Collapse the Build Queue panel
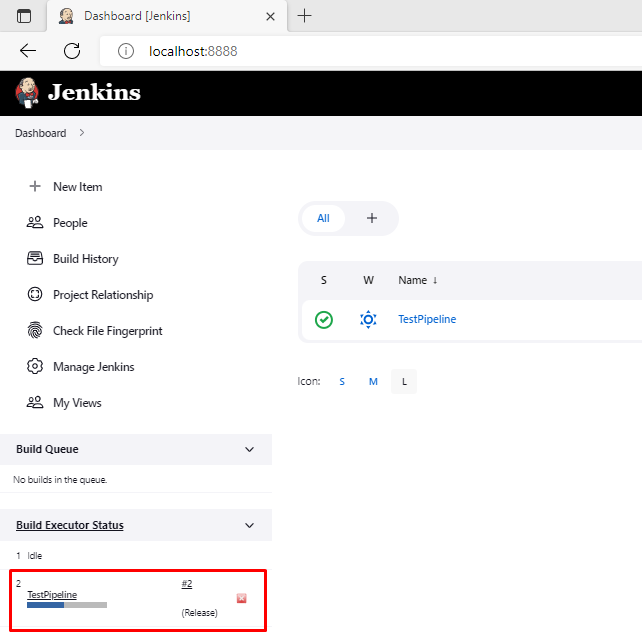Screen dimensions: 642x644 click(x=249, y=449)
